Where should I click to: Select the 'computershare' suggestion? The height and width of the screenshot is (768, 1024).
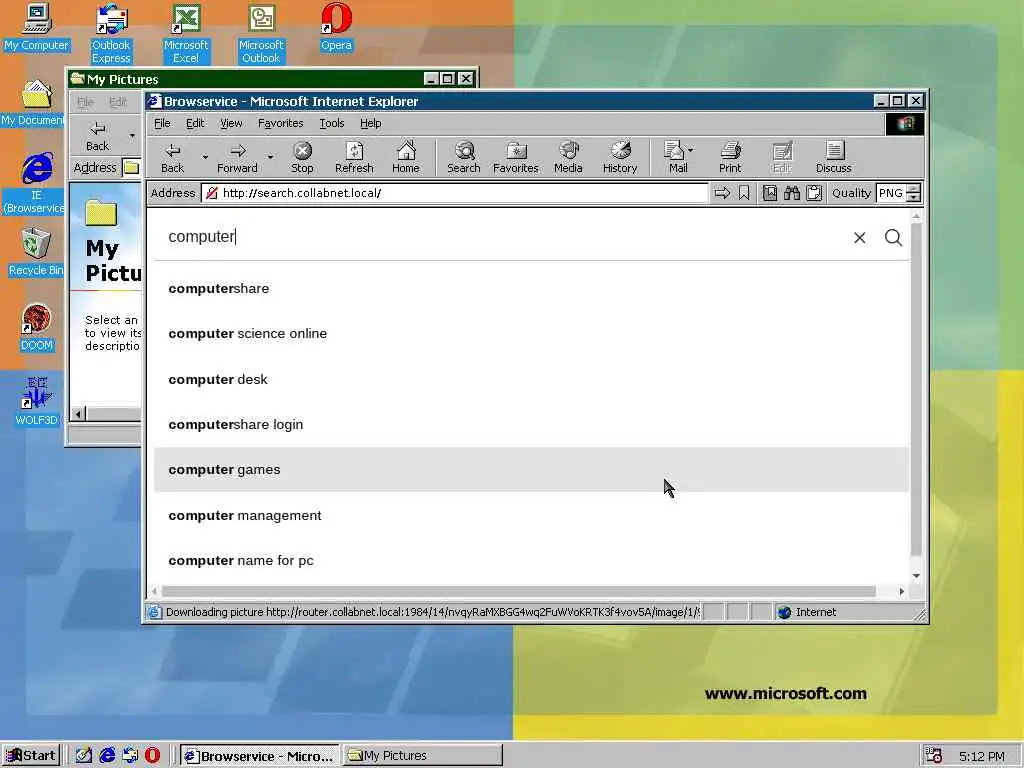[531, 289]
